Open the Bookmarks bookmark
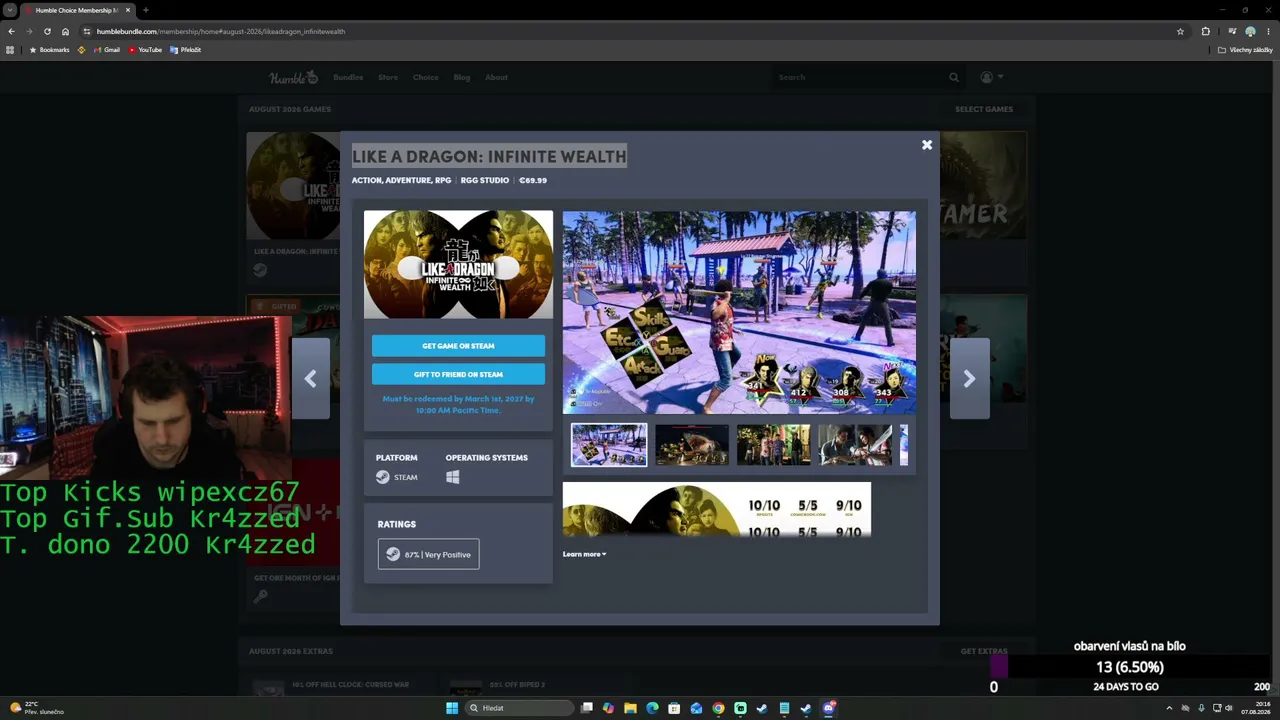This screenshot has height=720, width=1280. click(49, 50)
